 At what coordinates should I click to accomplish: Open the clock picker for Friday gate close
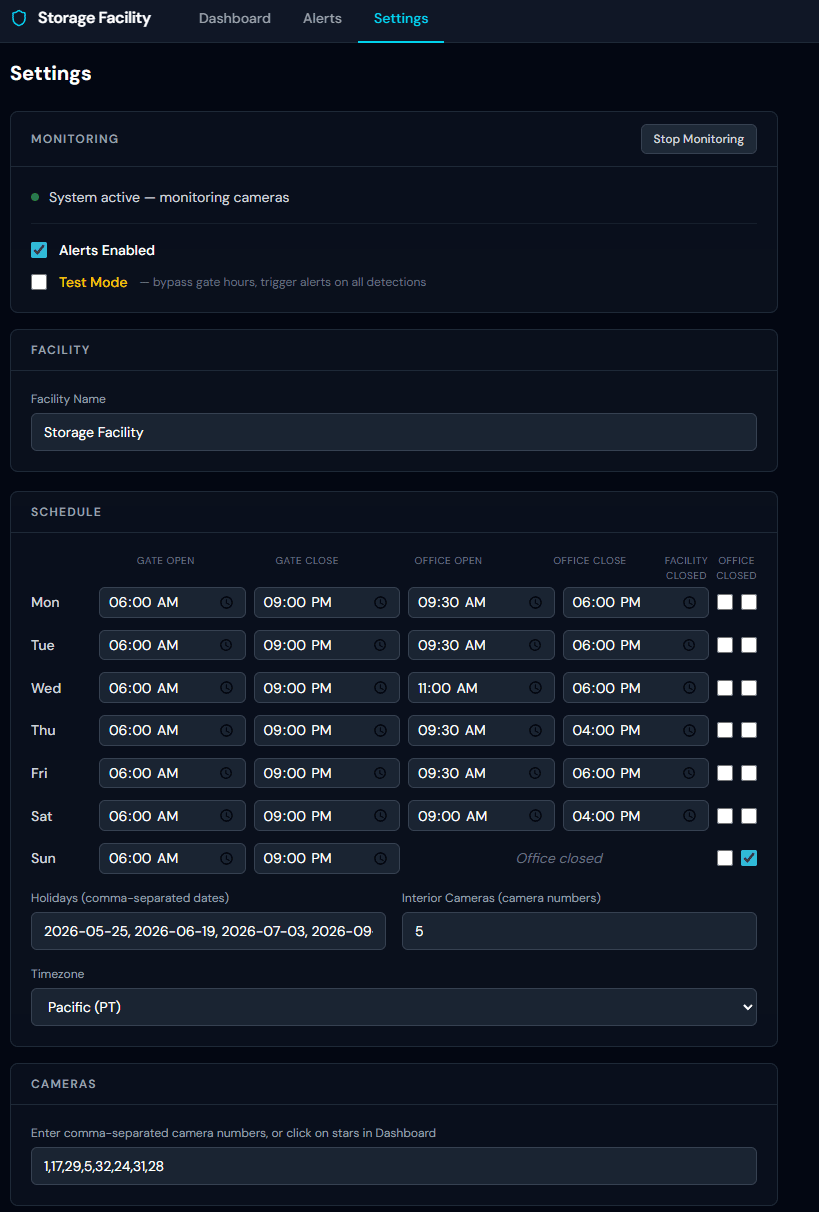[380, 772]
